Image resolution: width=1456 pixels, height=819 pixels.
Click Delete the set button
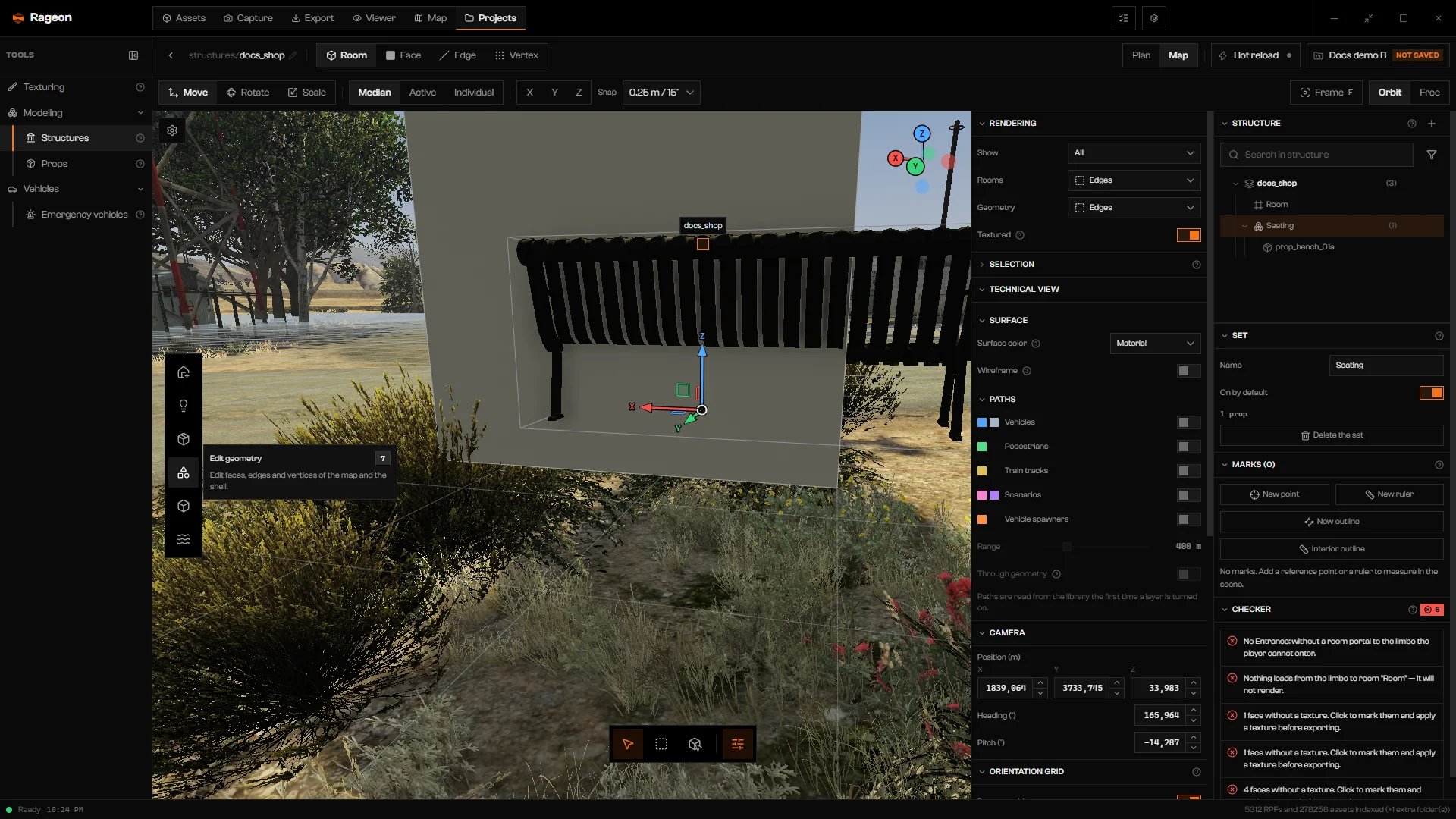1332,435
